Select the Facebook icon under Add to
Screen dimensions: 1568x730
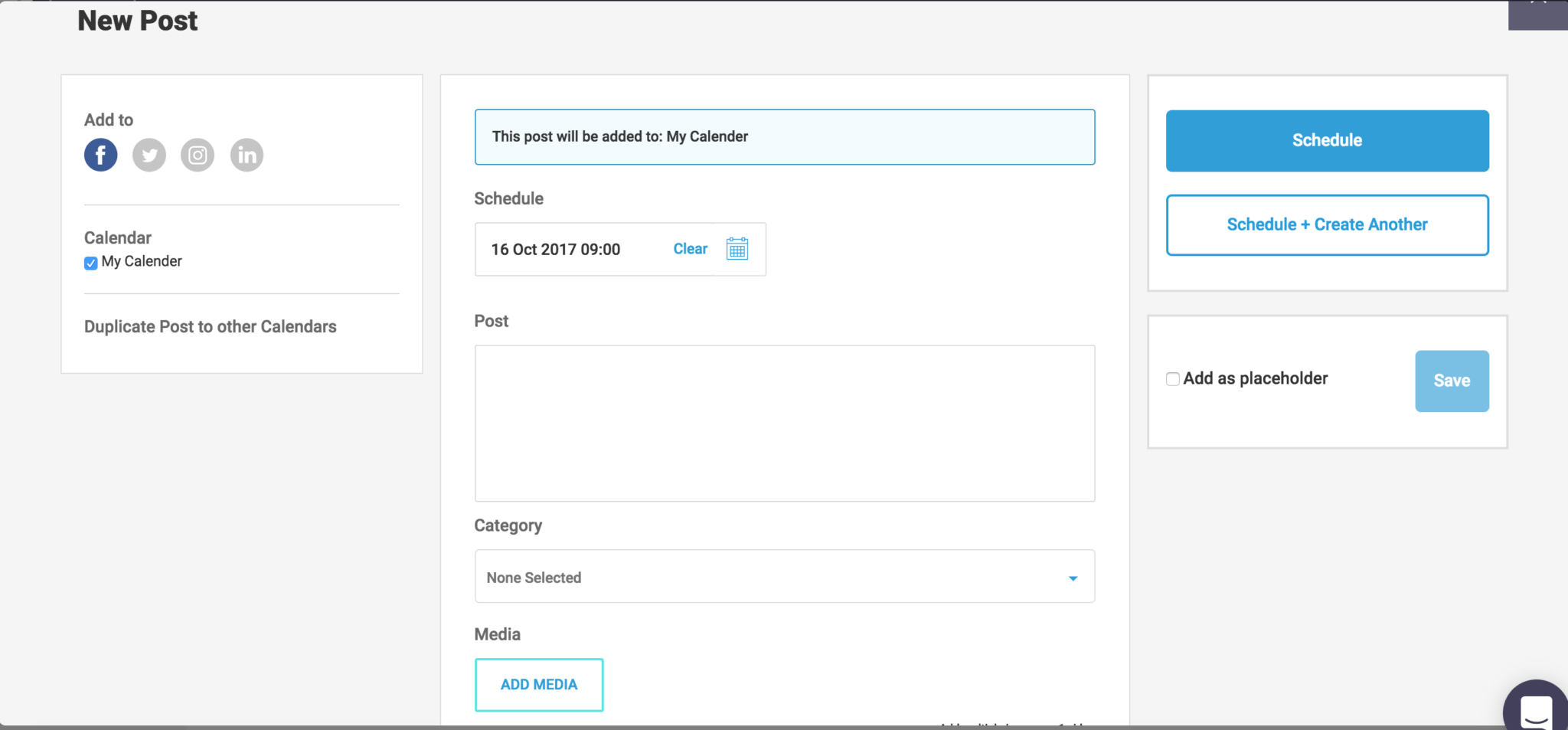click(x=101, y=155)
